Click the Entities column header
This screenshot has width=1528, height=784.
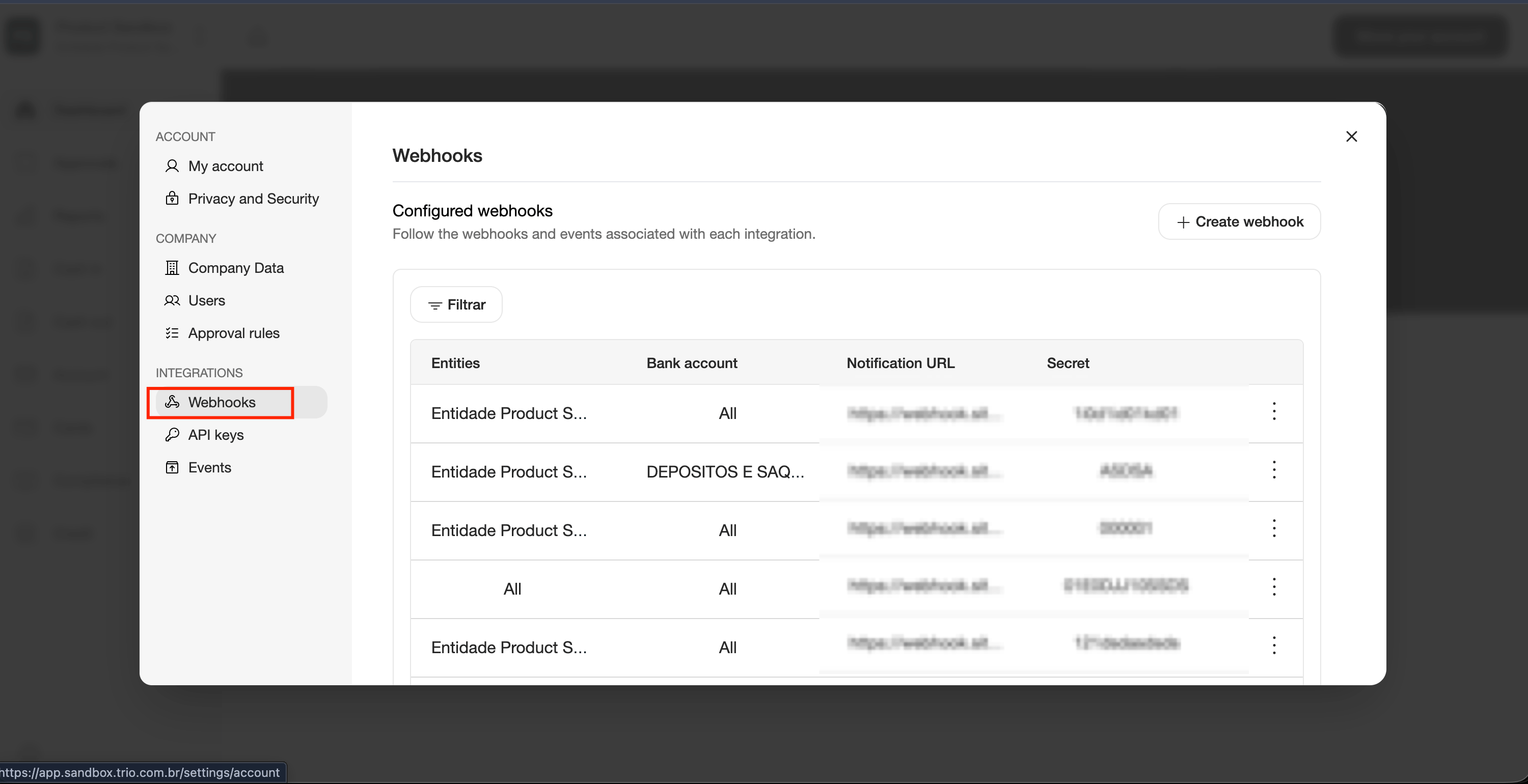click(x=455, y=363)
